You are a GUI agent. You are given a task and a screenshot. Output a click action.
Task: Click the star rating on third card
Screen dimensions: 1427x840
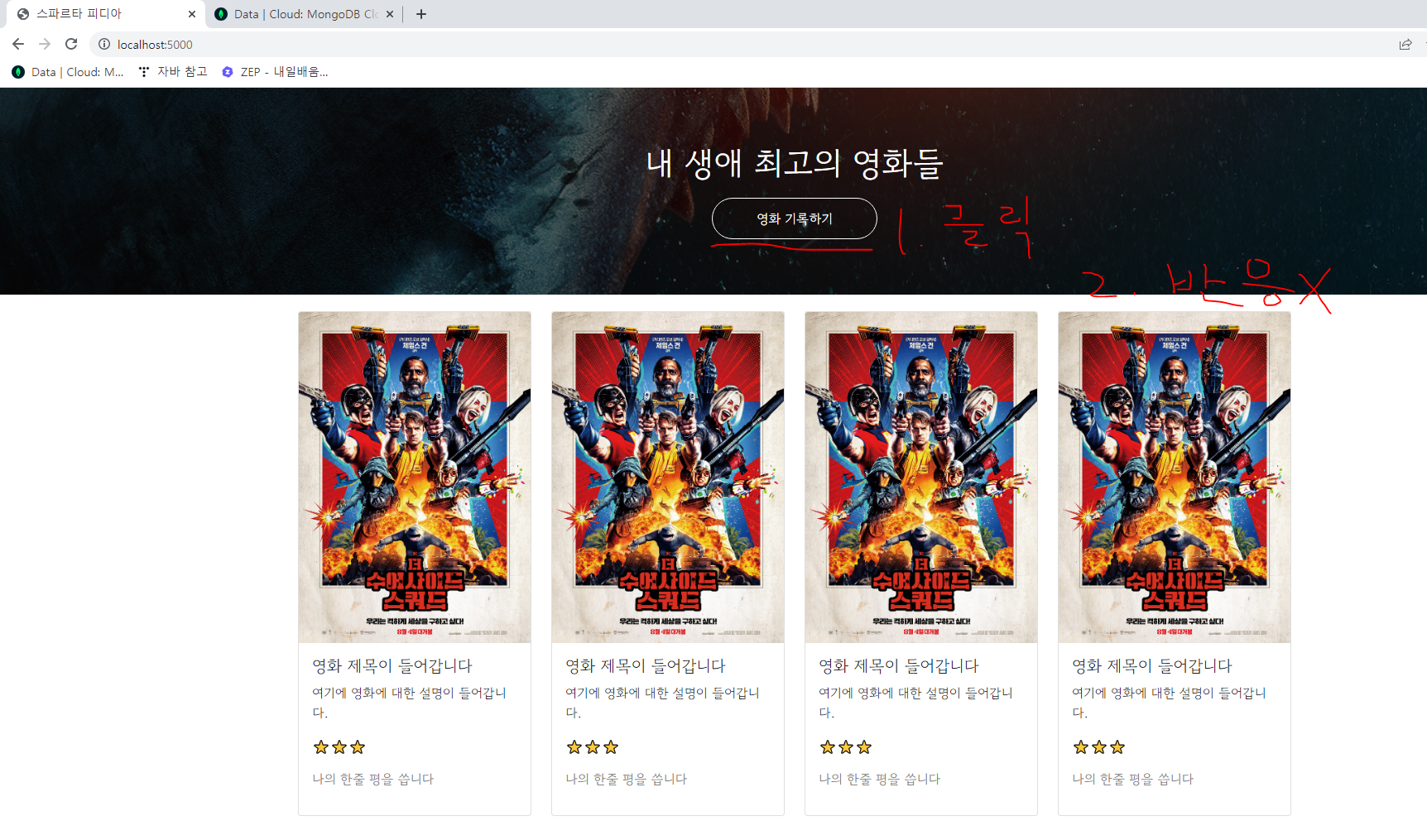click(846, 747)
